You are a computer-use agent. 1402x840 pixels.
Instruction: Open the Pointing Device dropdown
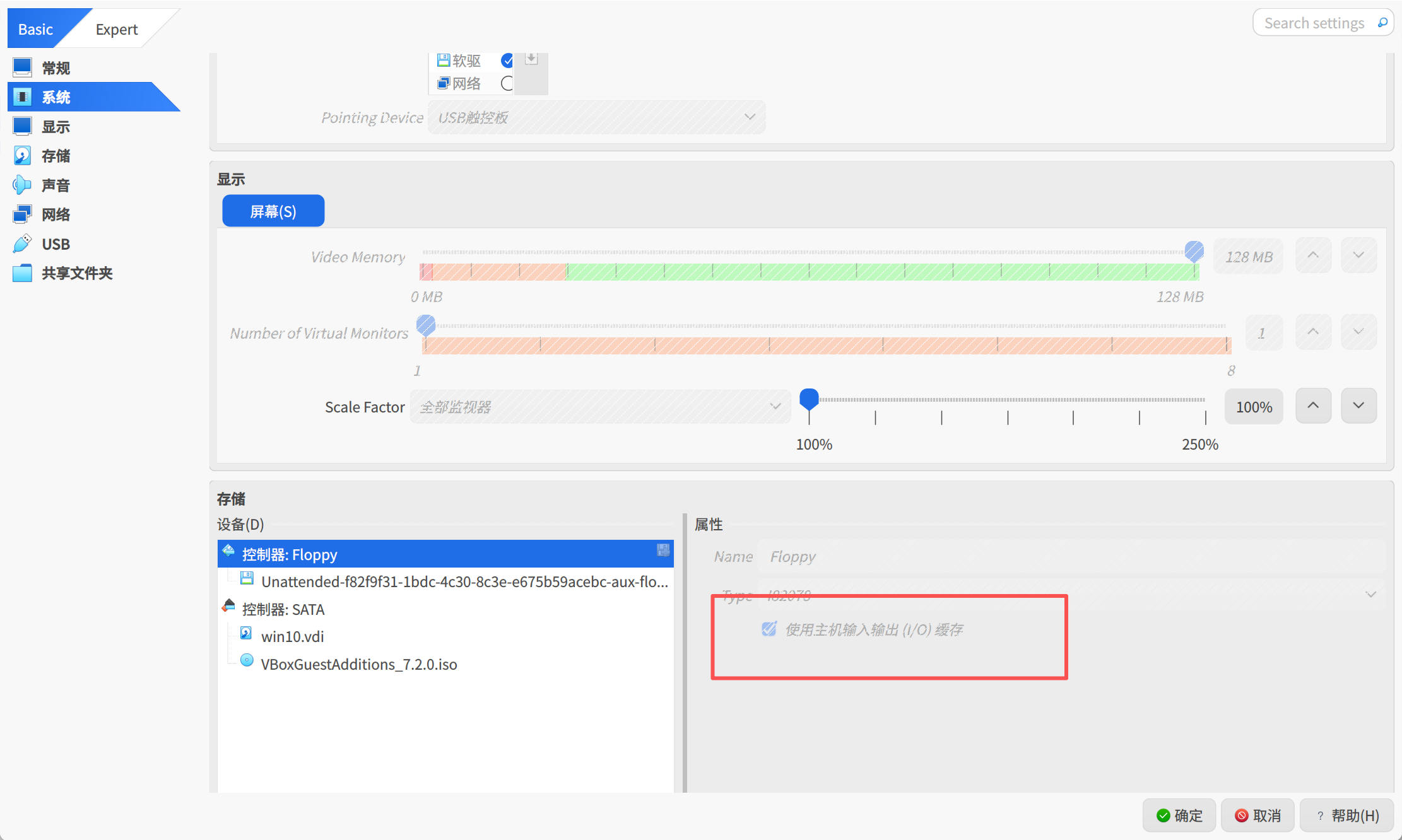(596, 117)
